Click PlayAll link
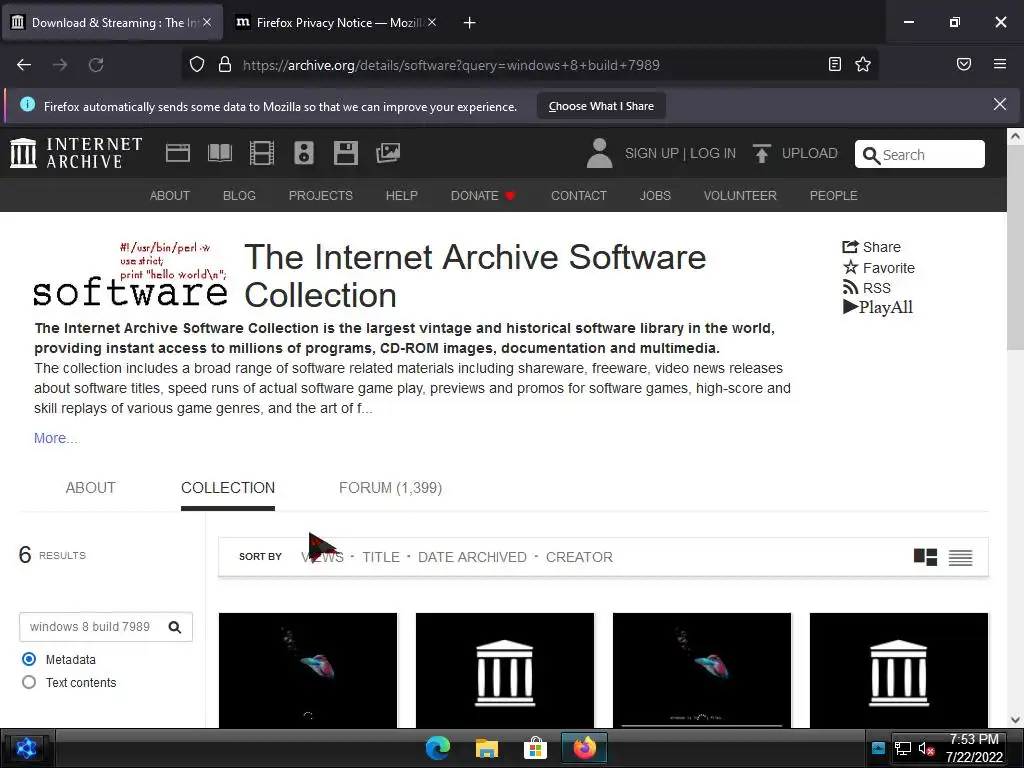1024x768 pixels. click(878, 307)
